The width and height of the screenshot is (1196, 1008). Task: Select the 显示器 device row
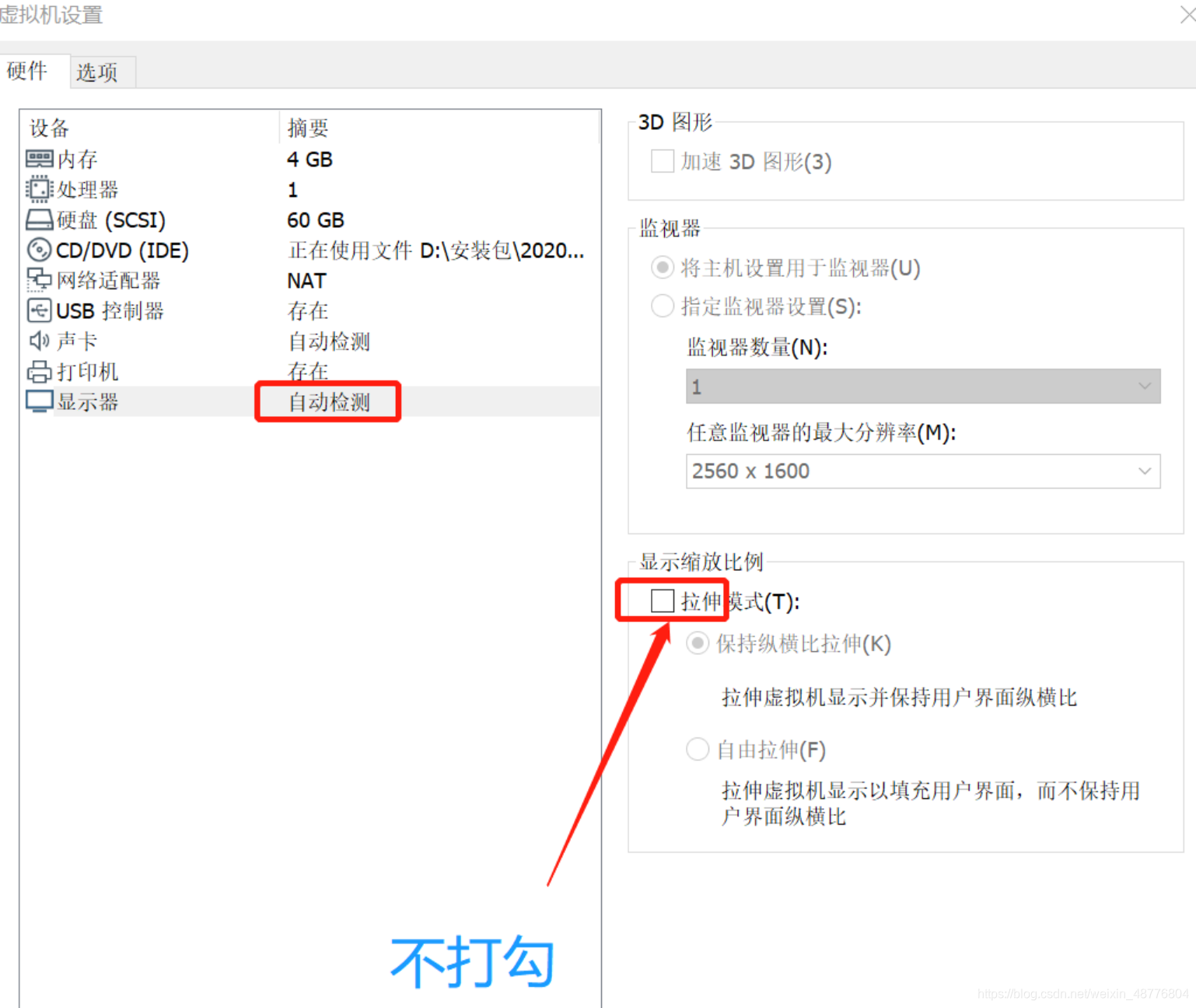point(311,402)
